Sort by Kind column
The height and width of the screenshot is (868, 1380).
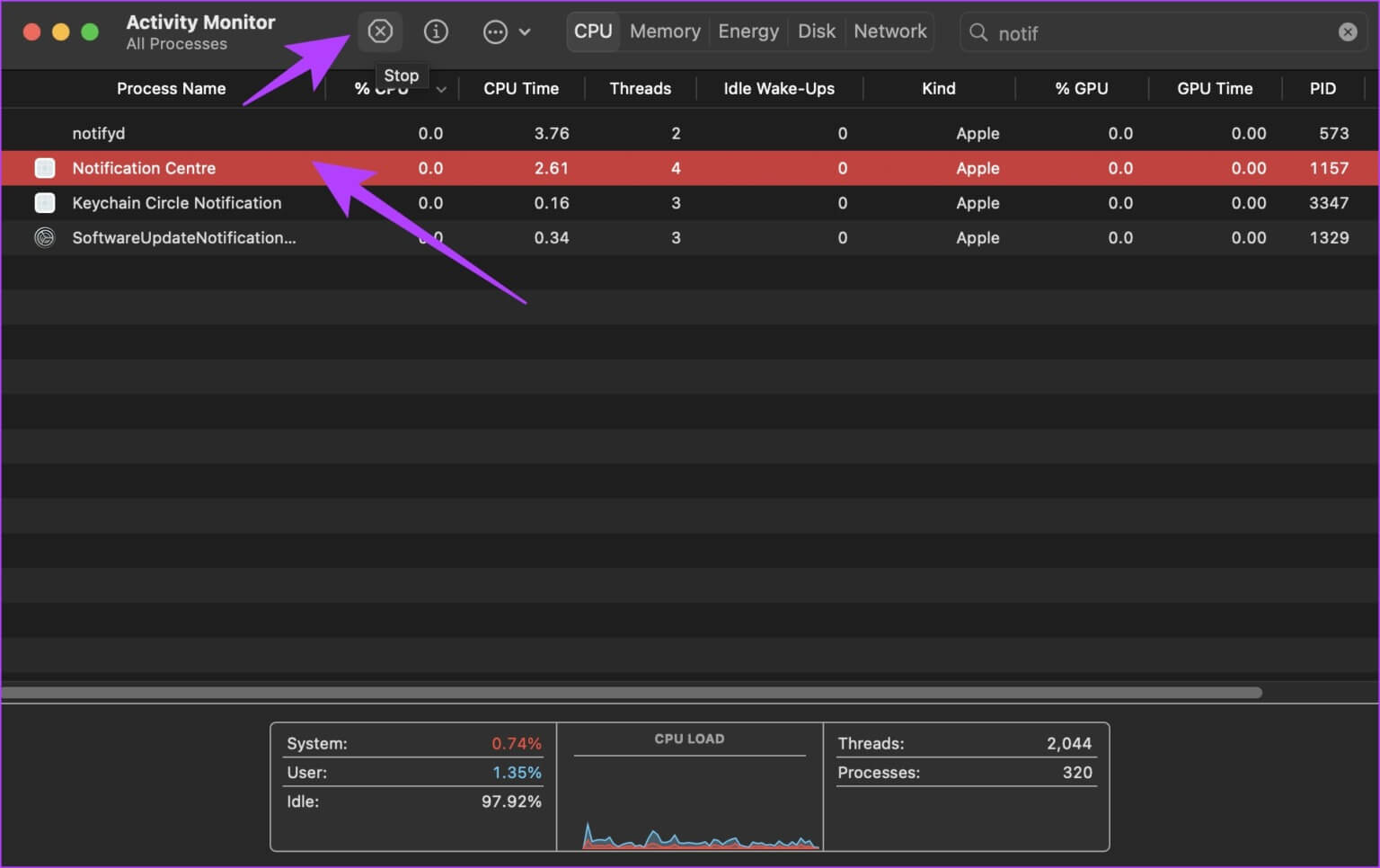pyautogui.click(x=938, y=88)
